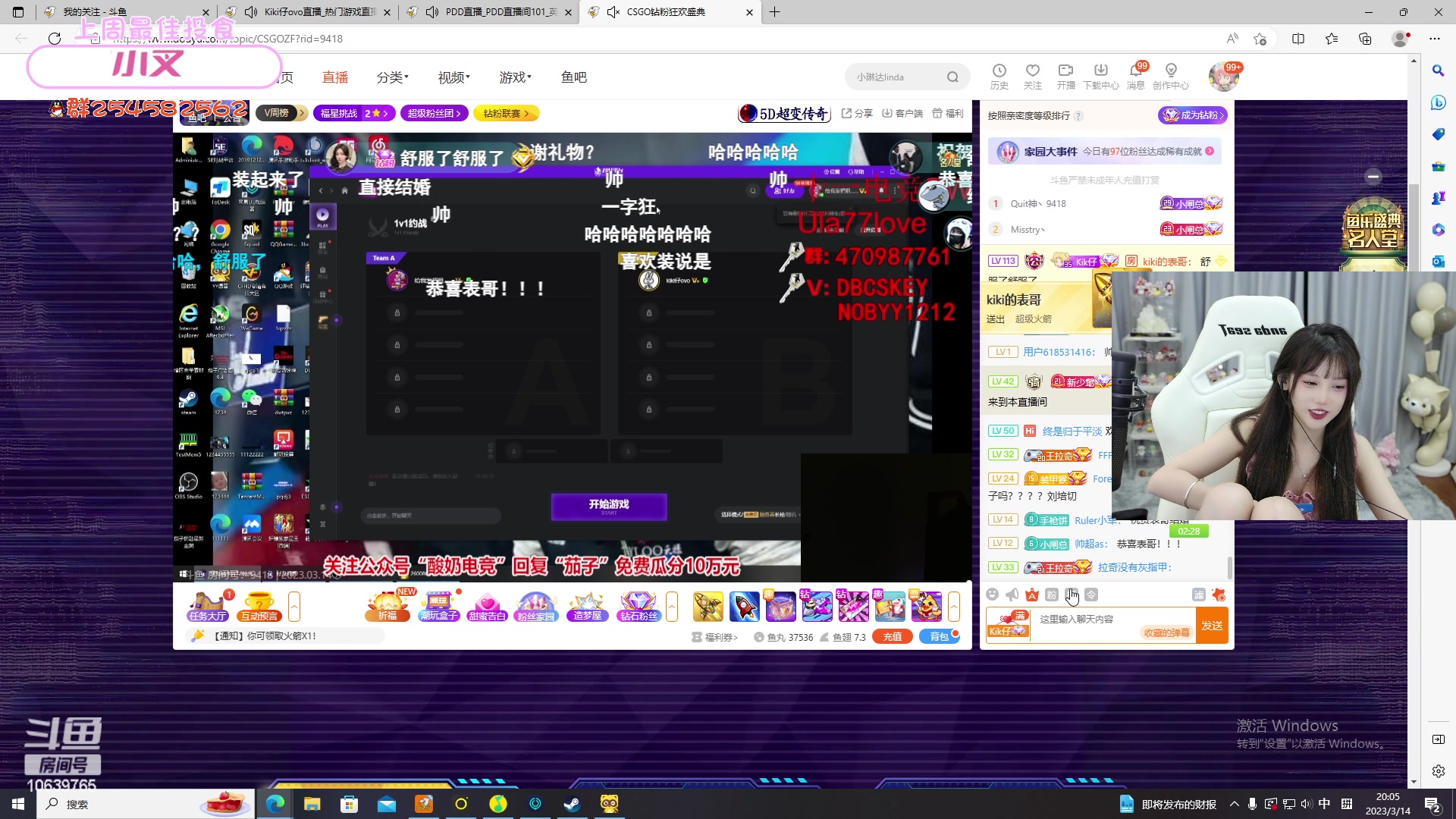The image size is (1456, 819).
Task: Go to the 鱼吧 nav item
Action: pyautogui.click(x=574, y=77)
